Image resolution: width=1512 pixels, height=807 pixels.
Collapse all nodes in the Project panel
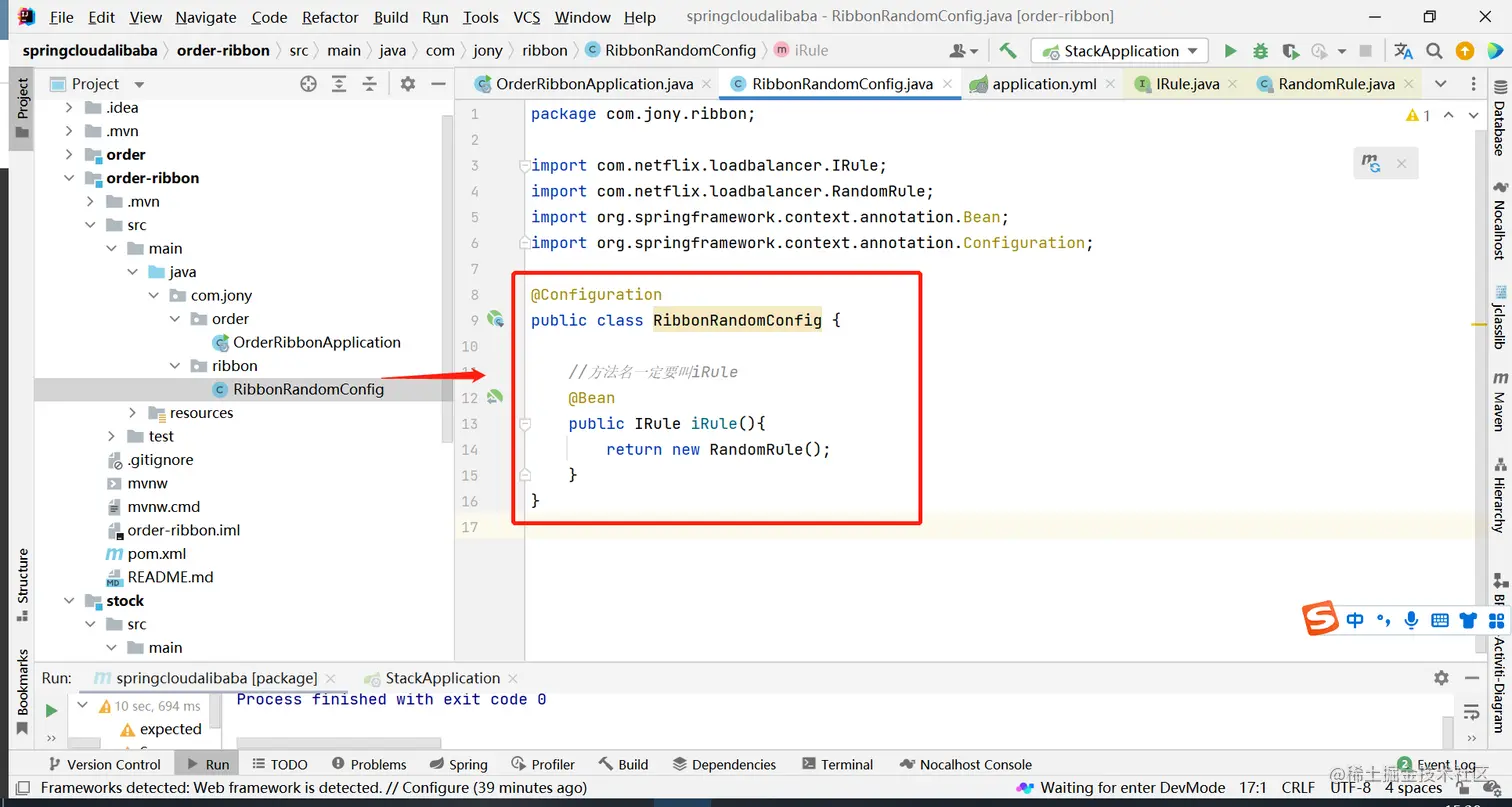[370, 84]
